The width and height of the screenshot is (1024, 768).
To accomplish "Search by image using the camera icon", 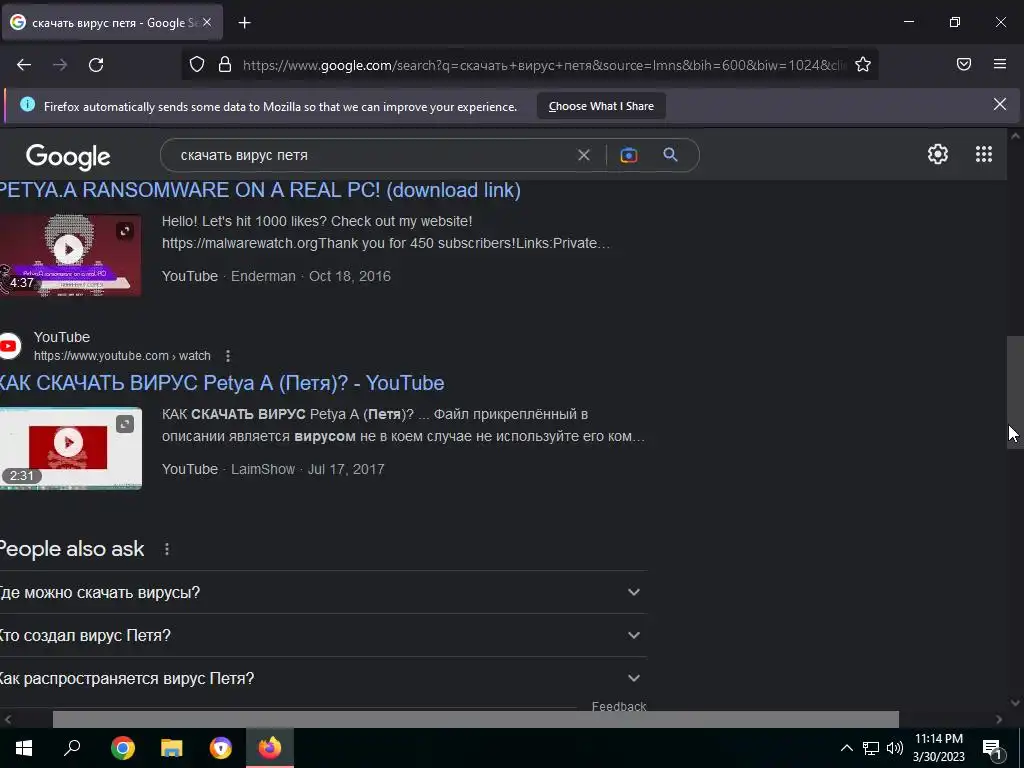I will [628, 155].
